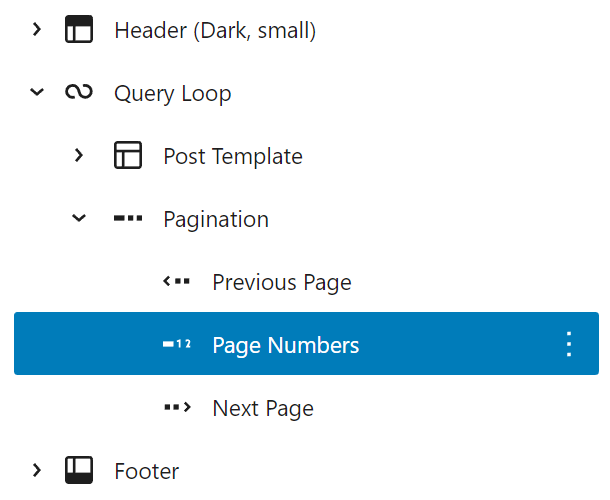
Task: Click the Next Page arrow icon
Action: click(x=176, y=408)
